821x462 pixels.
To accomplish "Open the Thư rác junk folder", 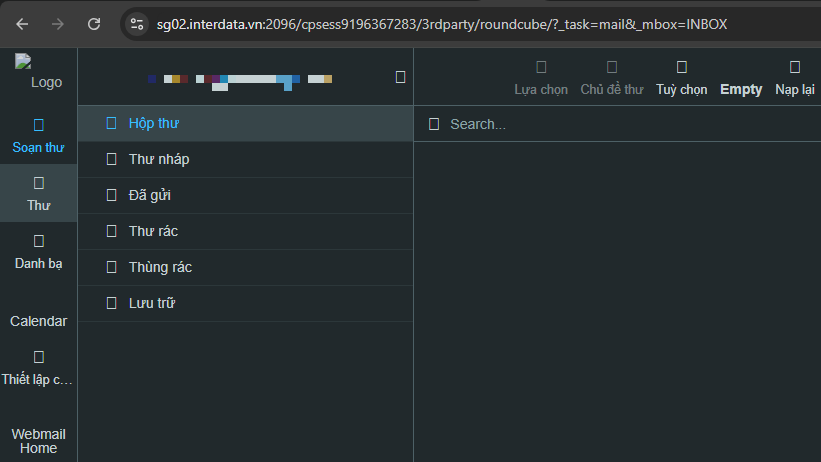I will tap(246, 232).
